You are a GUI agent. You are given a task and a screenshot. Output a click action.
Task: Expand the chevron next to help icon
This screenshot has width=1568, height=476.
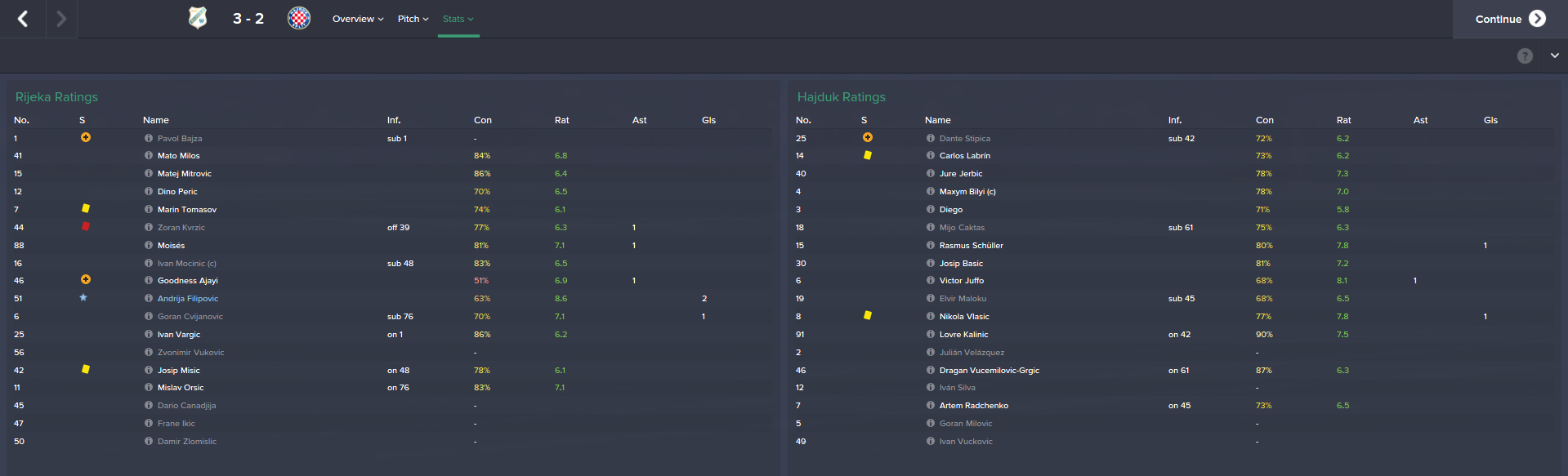[x=1554, y=56]
